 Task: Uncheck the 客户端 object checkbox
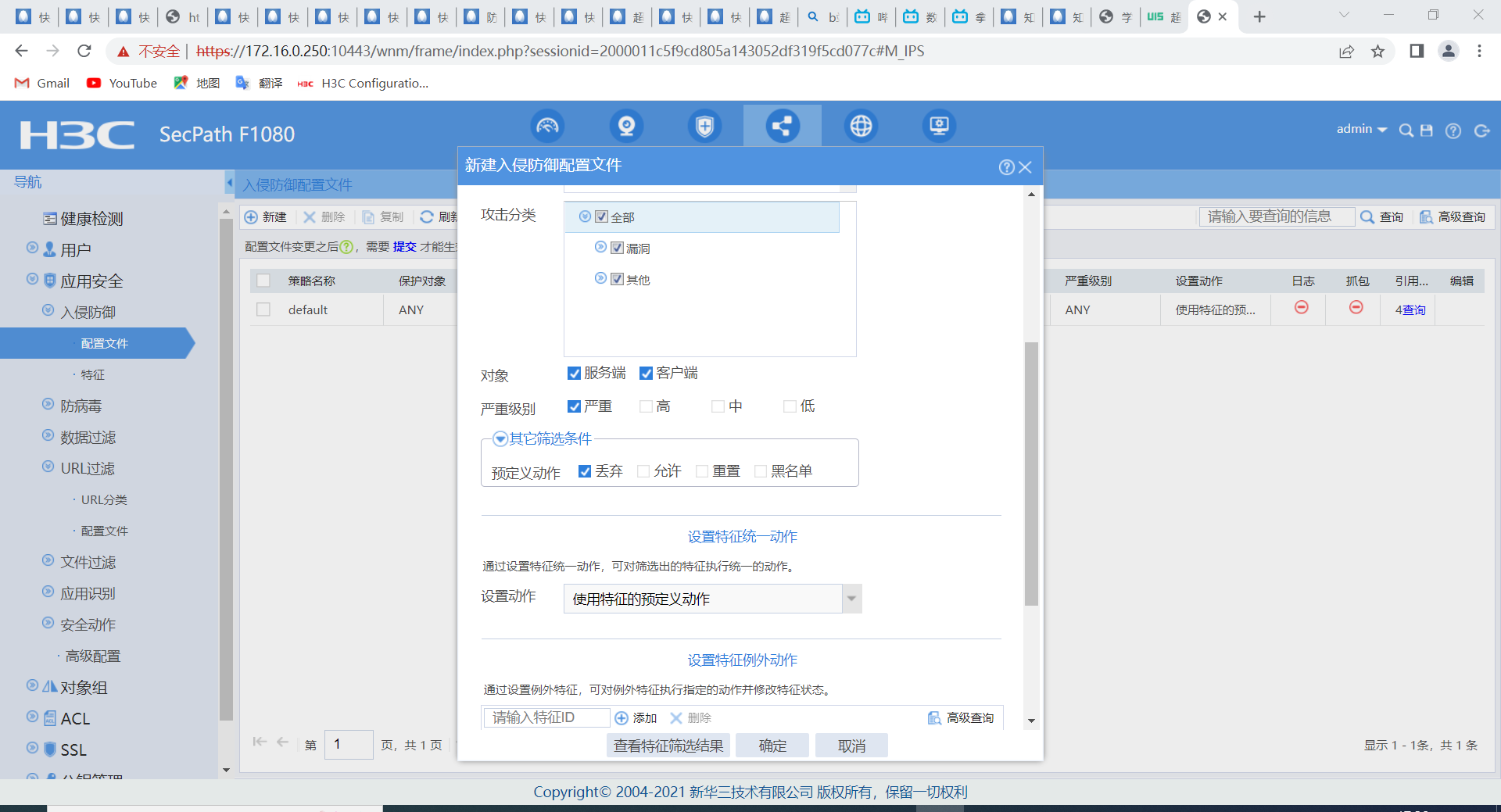(x=647, y=374)
